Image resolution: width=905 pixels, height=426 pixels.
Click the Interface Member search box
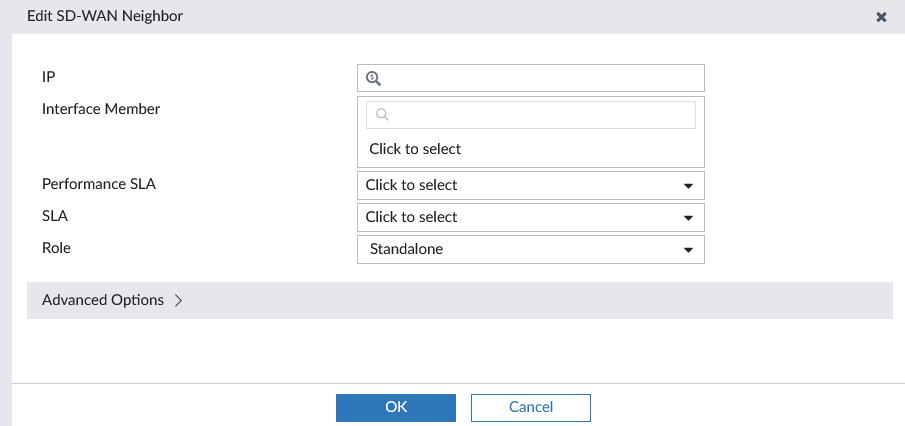click(540, 115)
